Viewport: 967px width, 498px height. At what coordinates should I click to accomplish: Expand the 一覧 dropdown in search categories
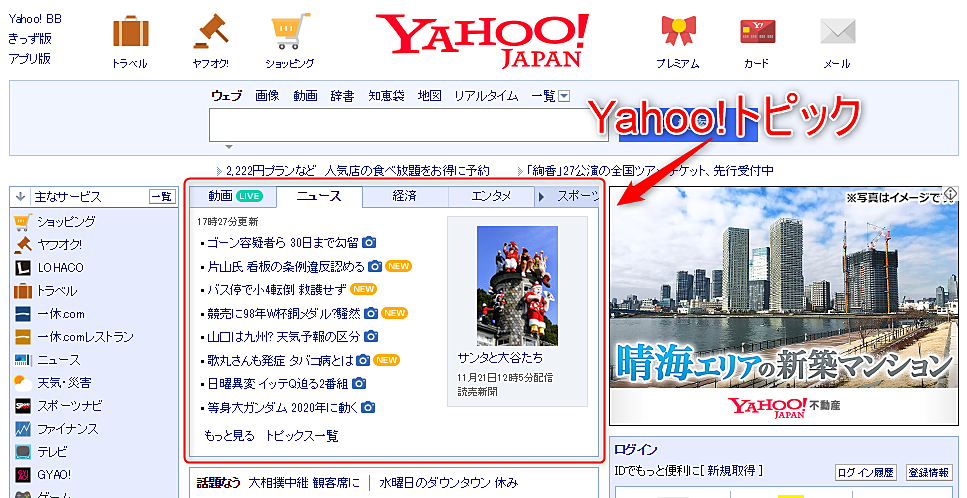pos(564,96)
